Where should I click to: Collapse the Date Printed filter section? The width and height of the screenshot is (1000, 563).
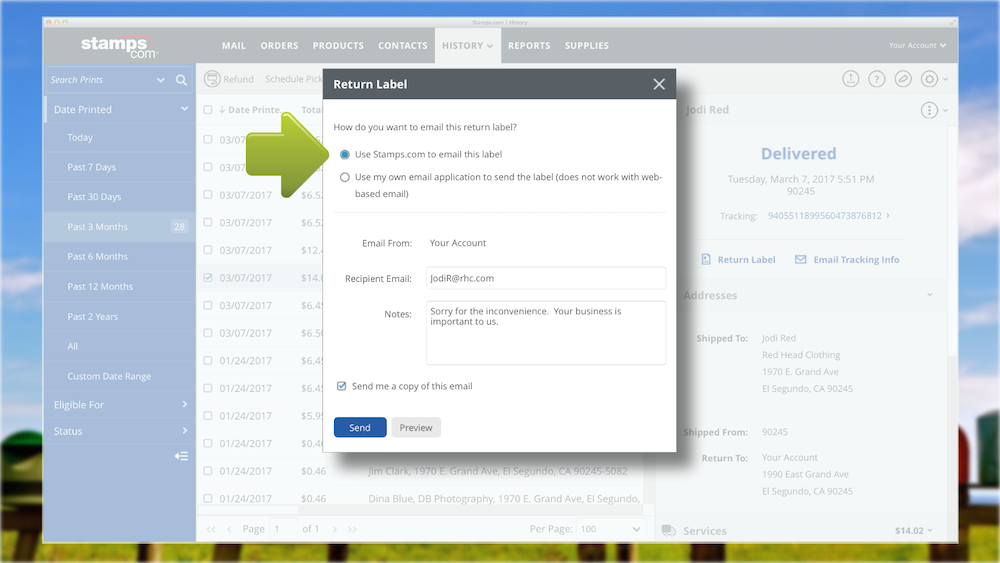point(184,110)
